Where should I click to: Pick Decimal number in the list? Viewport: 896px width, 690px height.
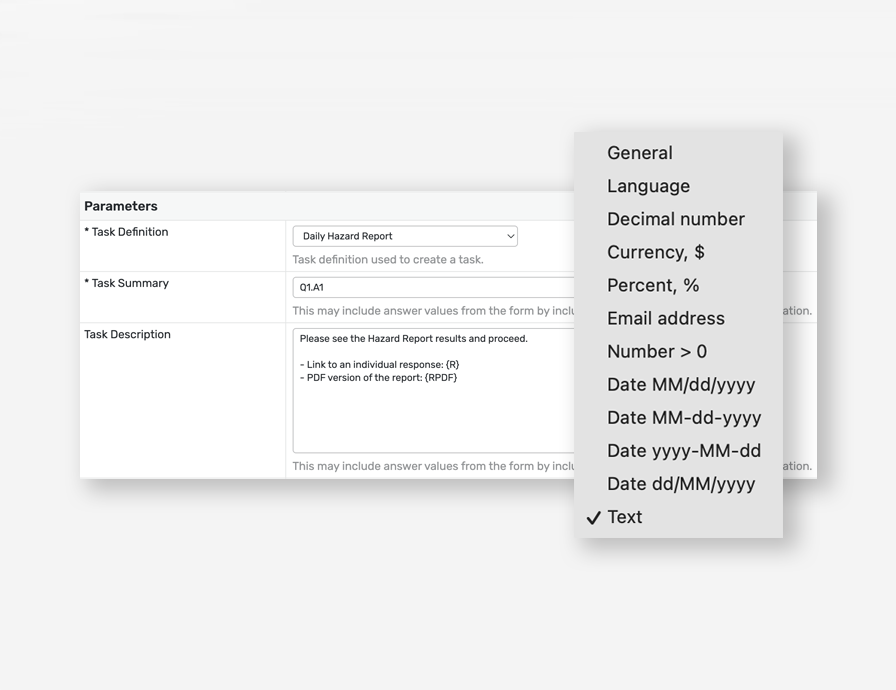tap(675, 219)
